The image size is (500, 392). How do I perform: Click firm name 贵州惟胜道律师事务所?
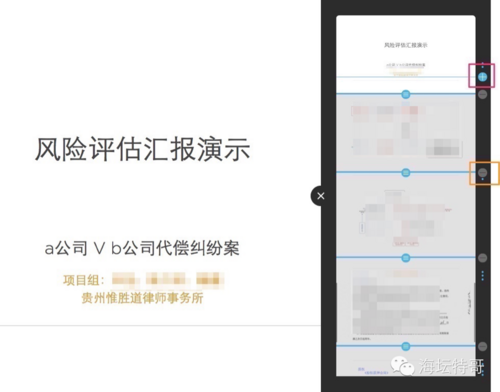pos(142,298)
